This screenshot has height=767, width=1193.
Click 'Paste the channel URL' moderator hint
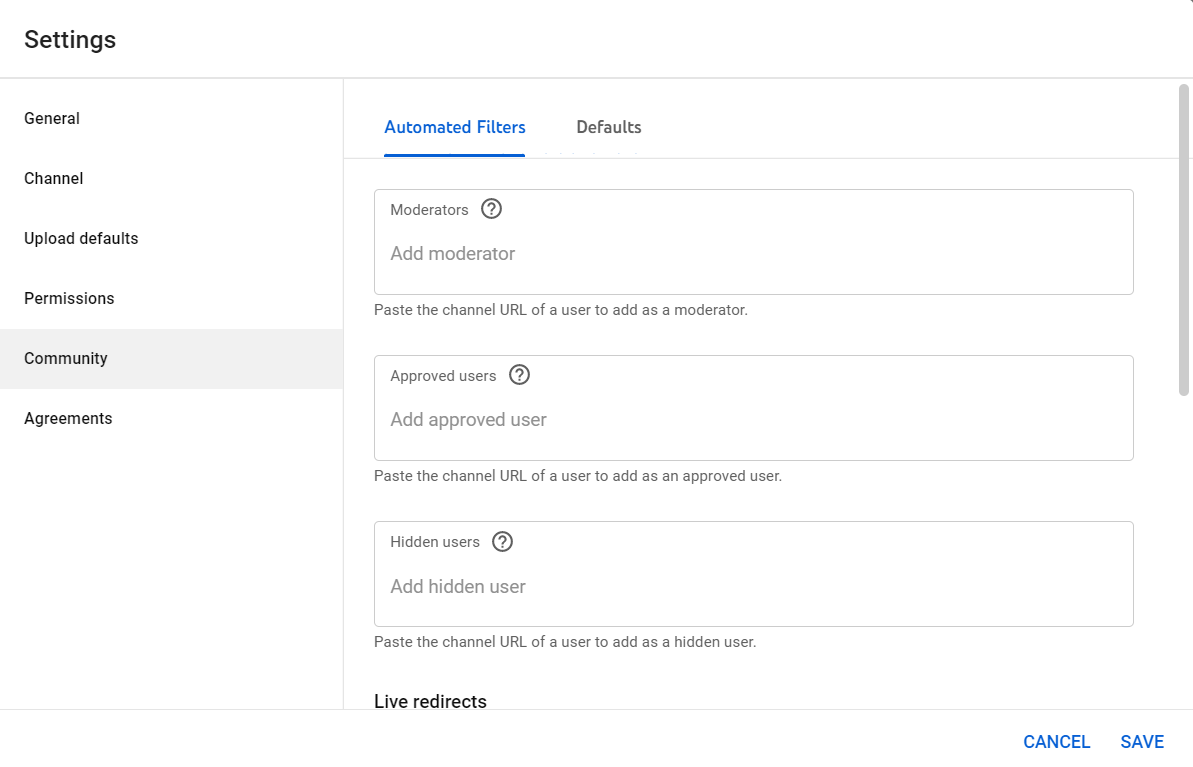[561, 310]
